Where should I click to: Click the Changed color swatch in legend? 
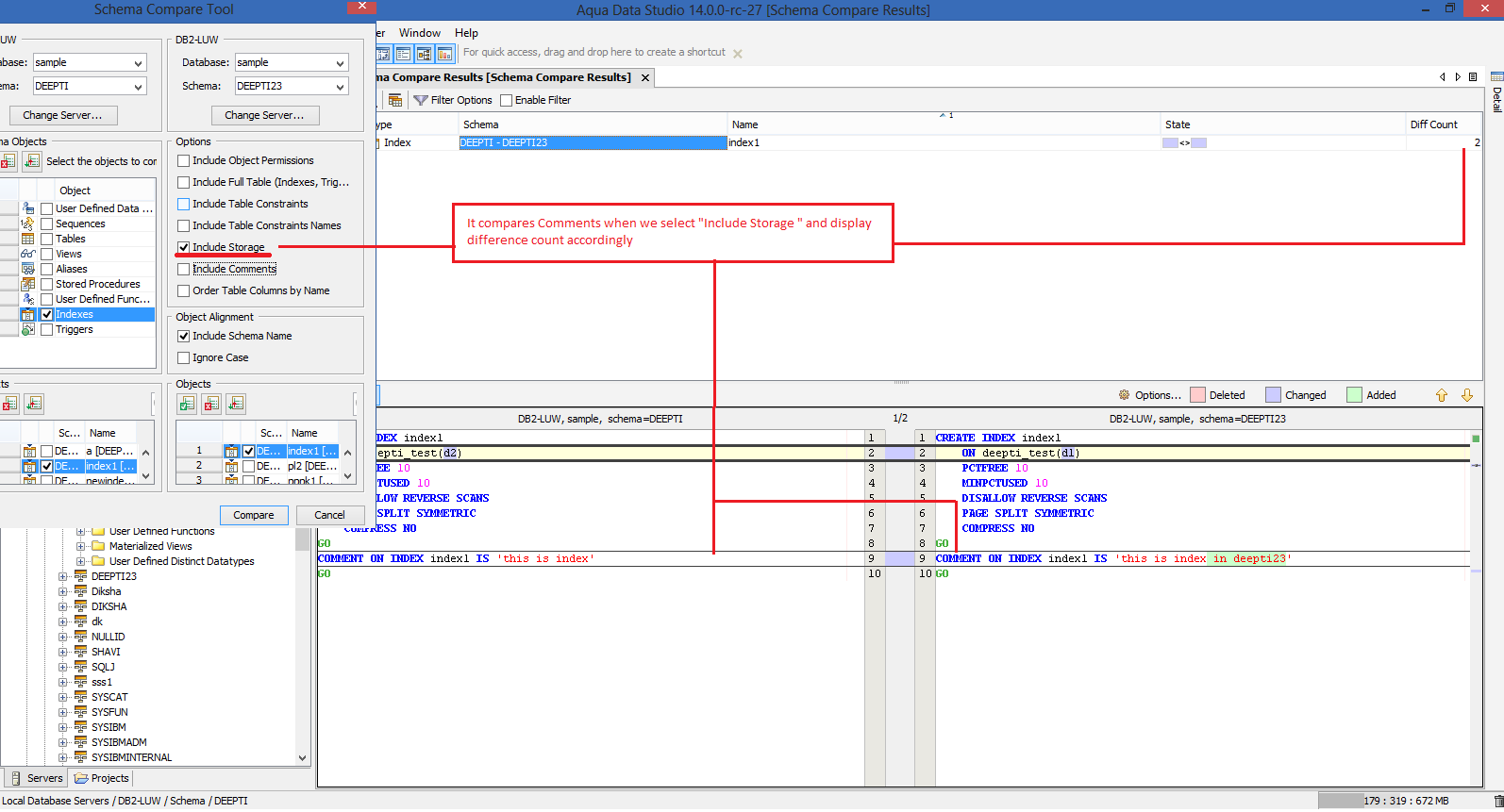[x=1273, y=395]
